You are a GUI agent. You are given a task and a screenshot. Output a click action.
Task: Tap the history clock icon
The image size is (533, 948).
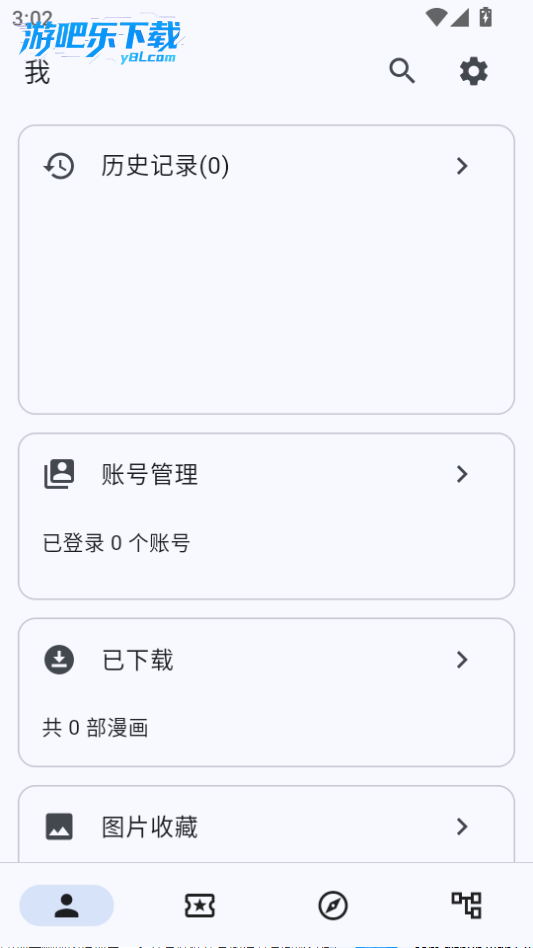tap(59, 166)
